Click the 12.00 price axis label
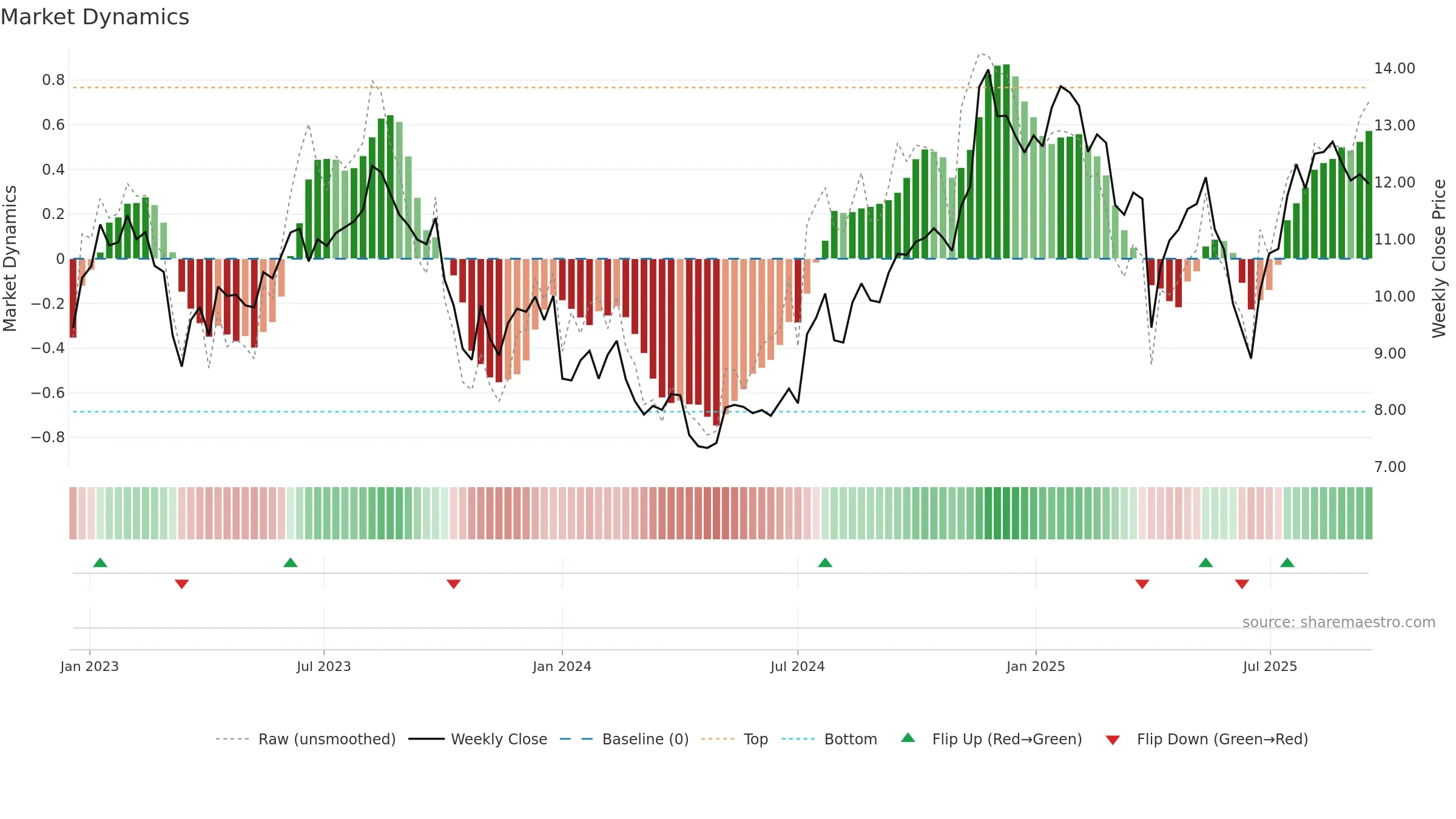The width and height of the screenshot is (1456, 819). pyautogui.click(x=1395, y=183)
